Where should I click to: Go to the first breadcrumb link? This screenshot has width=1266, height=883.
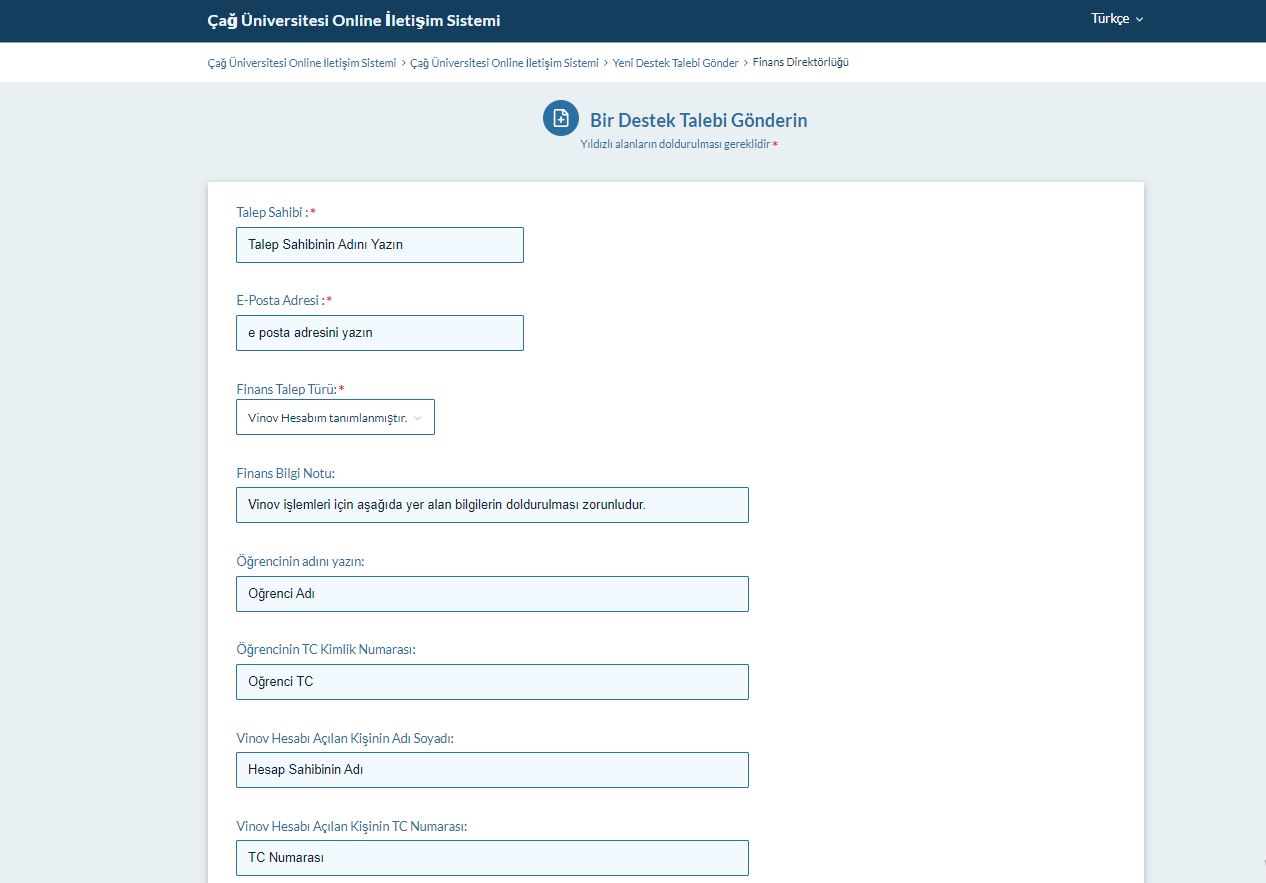[302, 63]
